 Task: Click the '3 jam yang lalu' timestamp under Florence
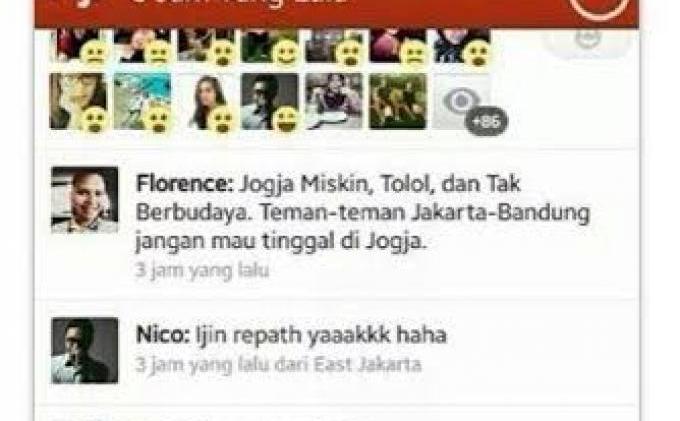pyautogui.click(x=202, y=271)
